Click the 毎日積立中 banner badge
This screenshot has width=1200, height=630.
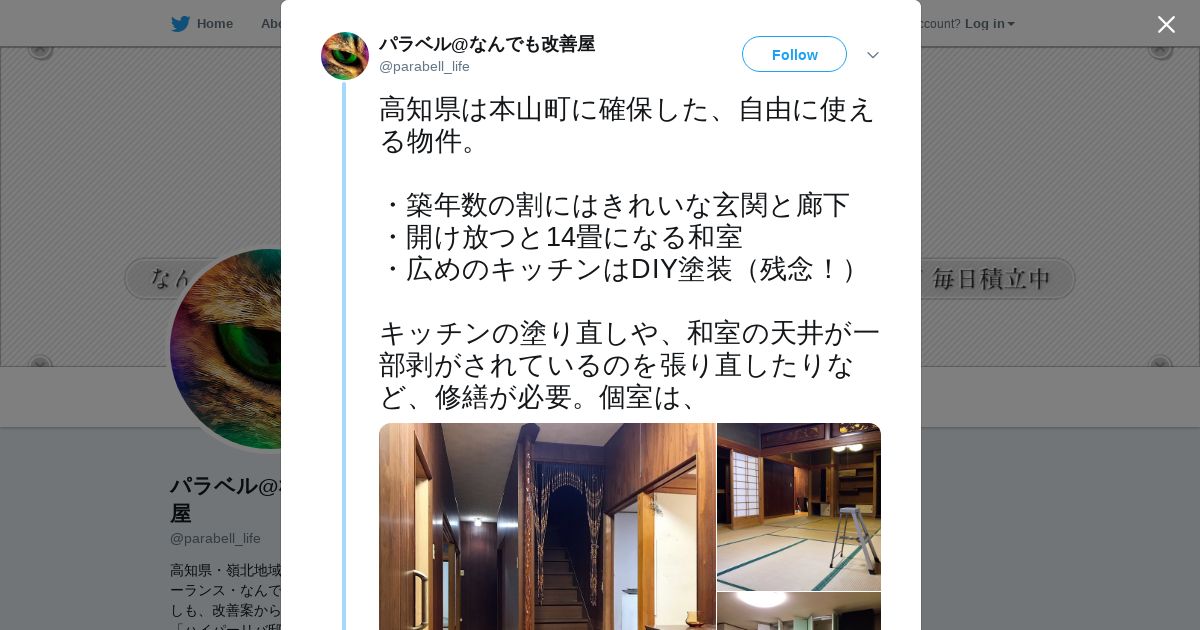(x=991, y=278)
